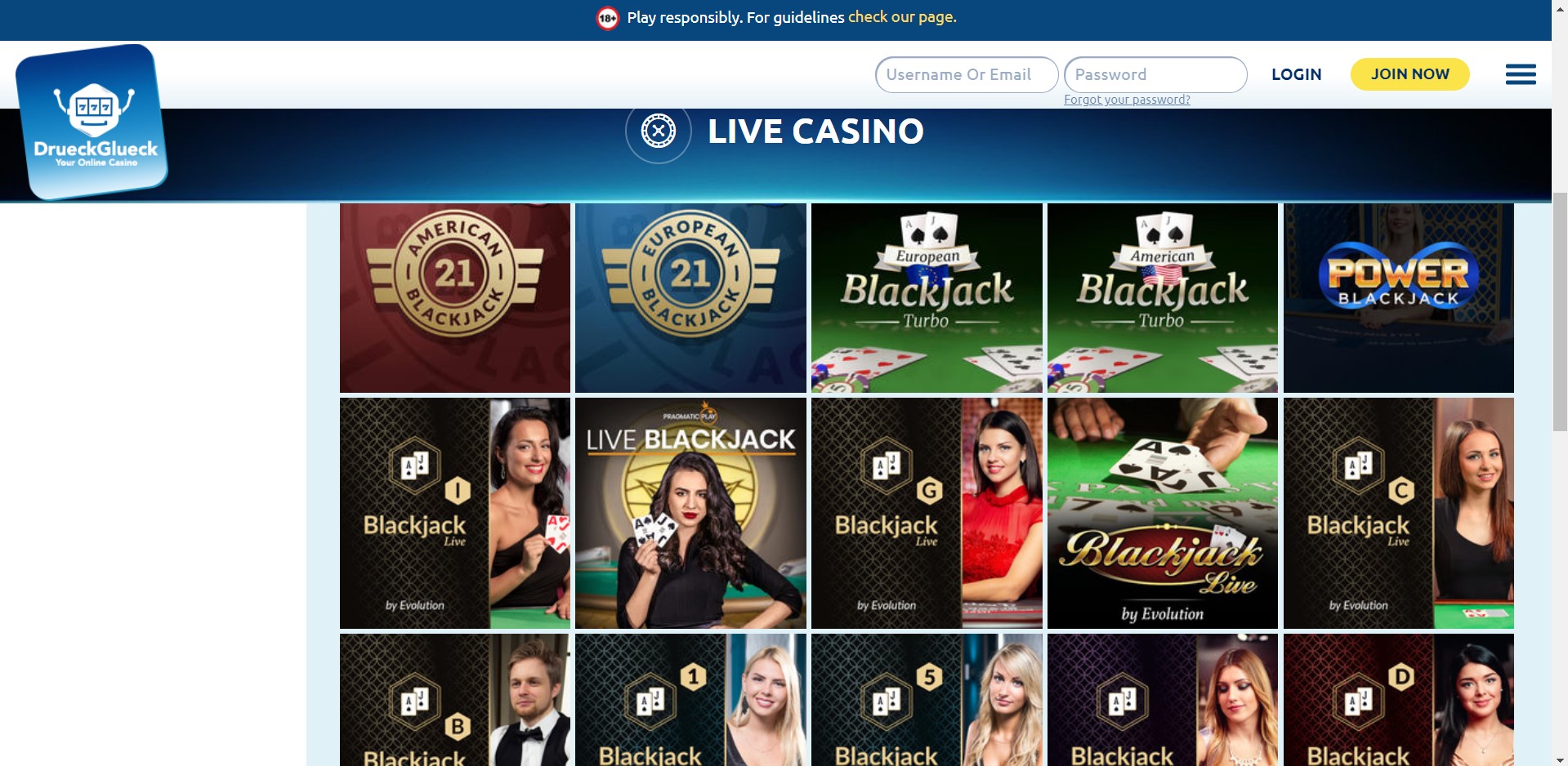Click the JOIN NOW button
The width and height of the screenshot is (1568, 766).
pyautogui.click(x=1409, y=74)
